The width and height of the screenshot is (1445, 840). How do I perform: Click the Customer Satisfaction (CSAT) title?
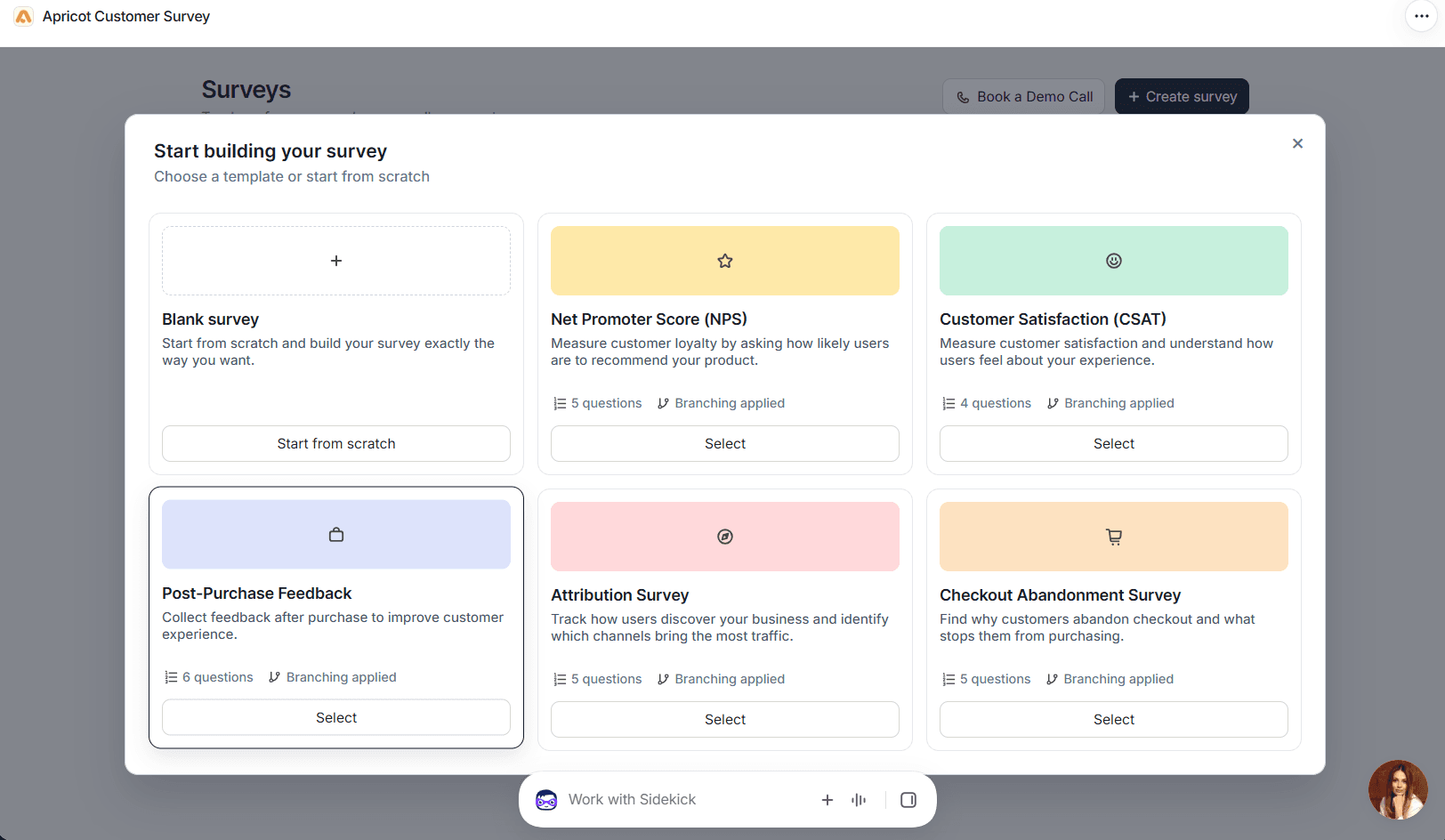(1053, 319)
